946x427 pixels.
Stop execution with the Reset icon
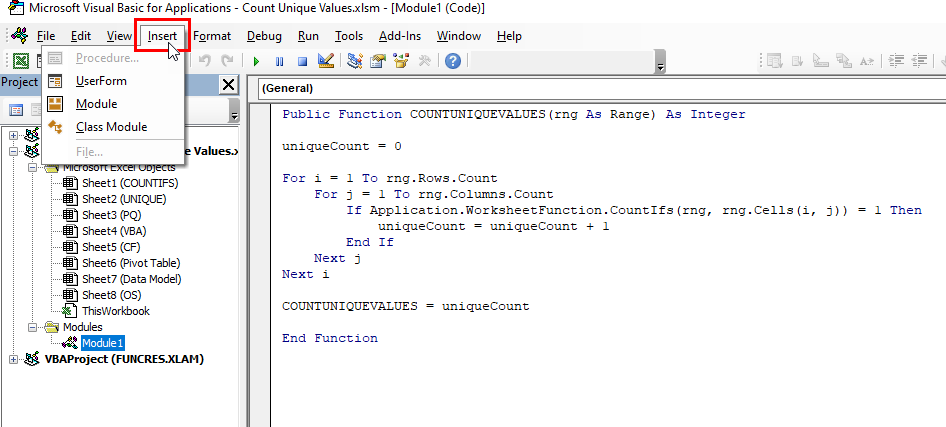pos(302,61)
